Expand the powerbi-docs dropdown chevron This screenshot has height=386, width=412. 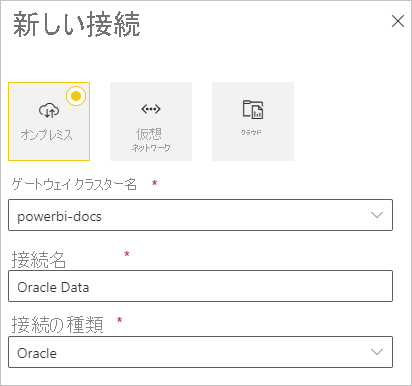[377, 215]
